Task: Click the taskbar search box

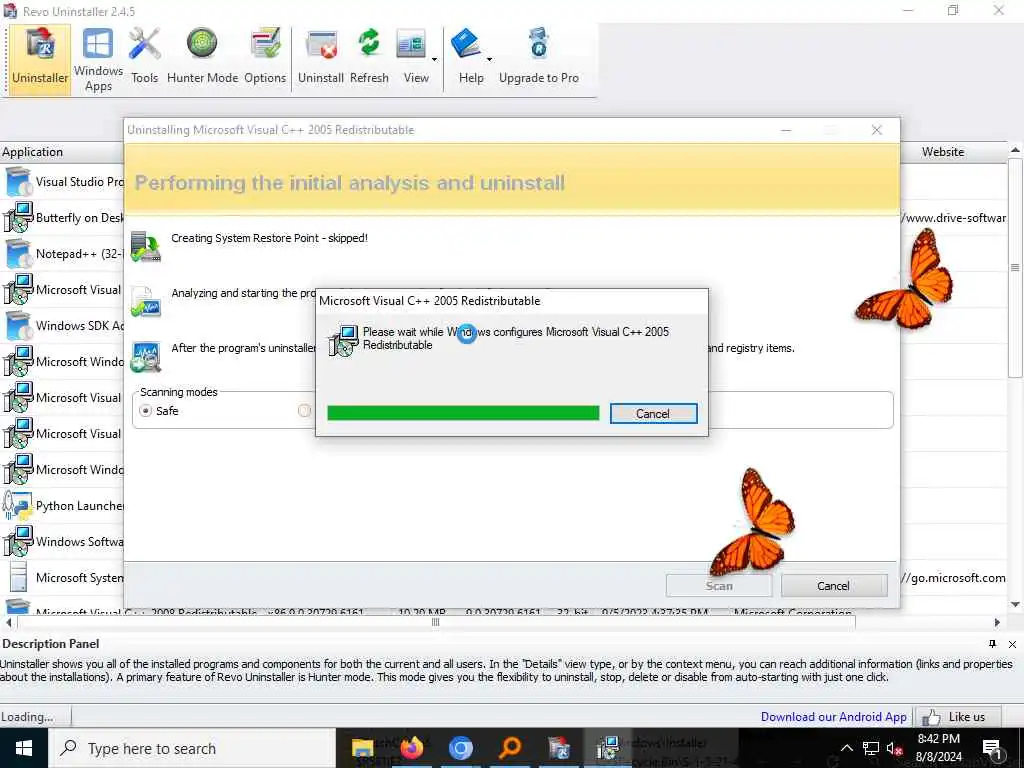Action: point(192,748)
